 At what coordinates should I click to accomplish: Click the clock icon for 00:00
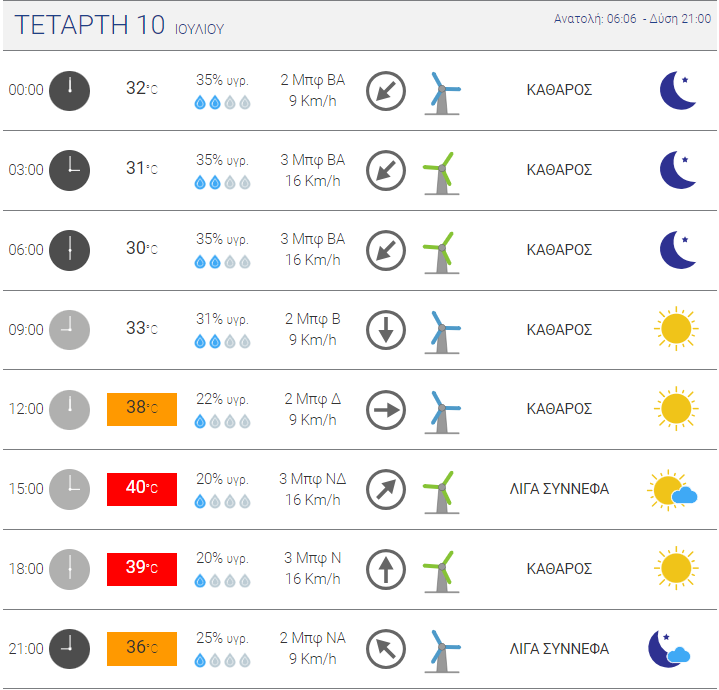pyautogui.click(x=69, y=91)
